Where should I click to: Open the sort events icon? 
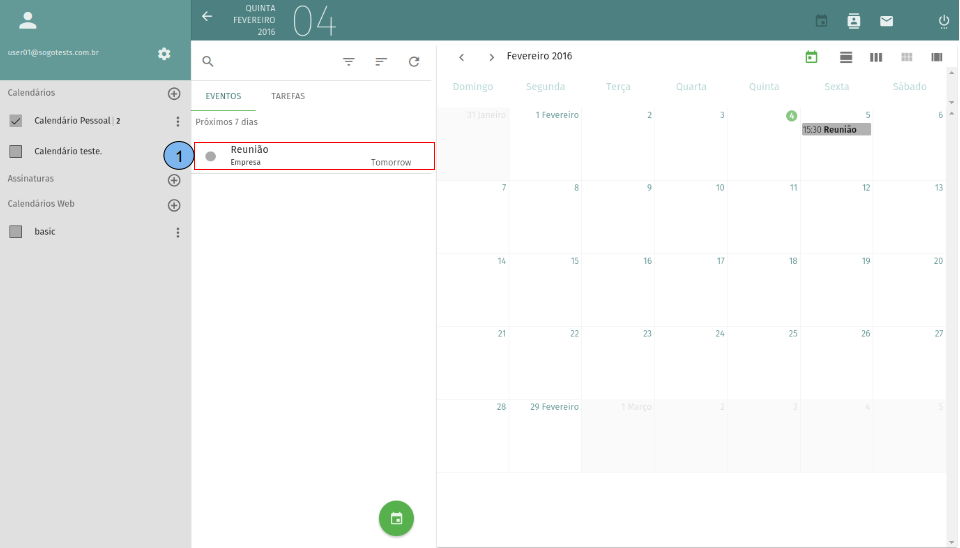pos(381,61)
